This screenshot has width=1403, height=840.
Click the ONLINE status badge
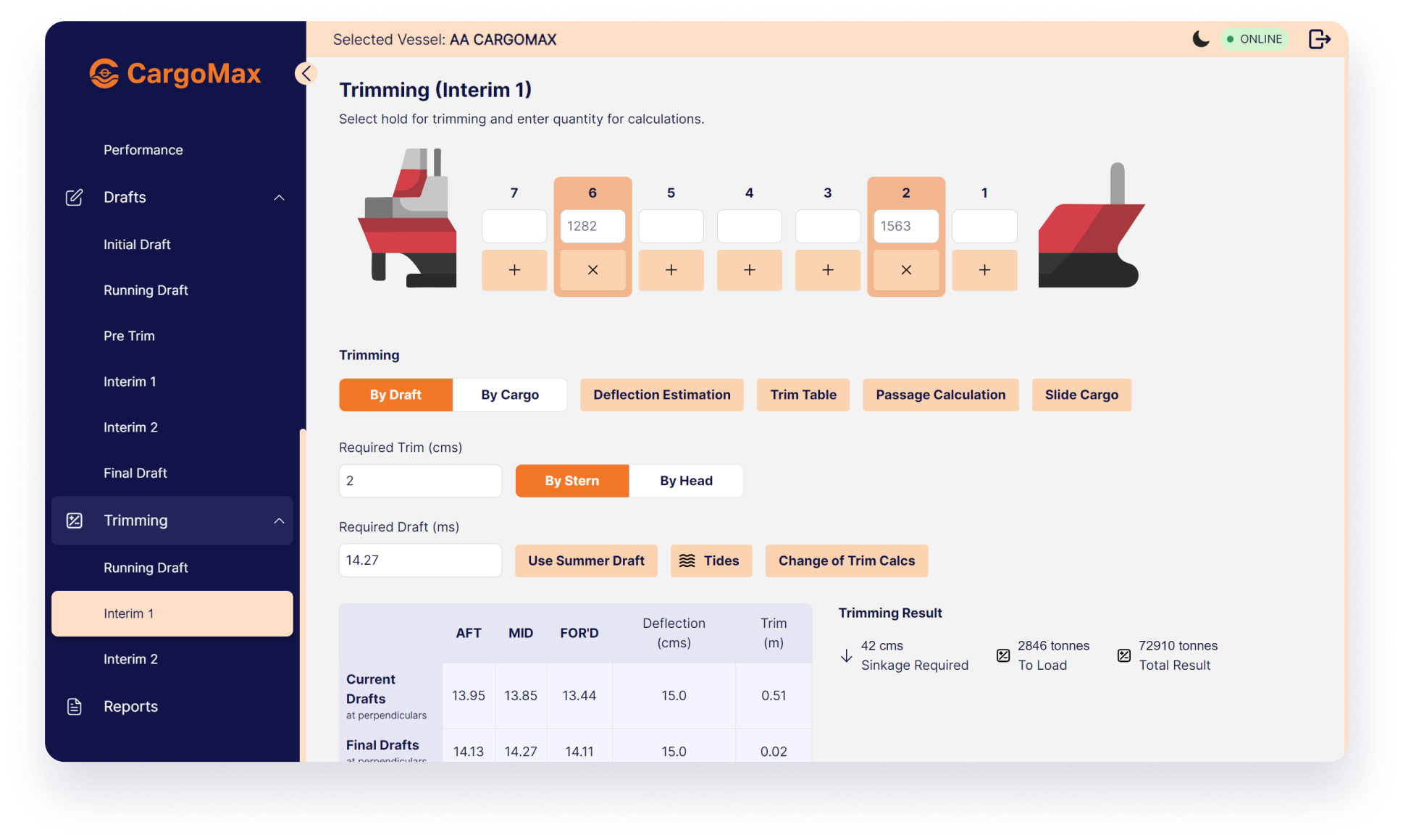tap(1255, 39)
